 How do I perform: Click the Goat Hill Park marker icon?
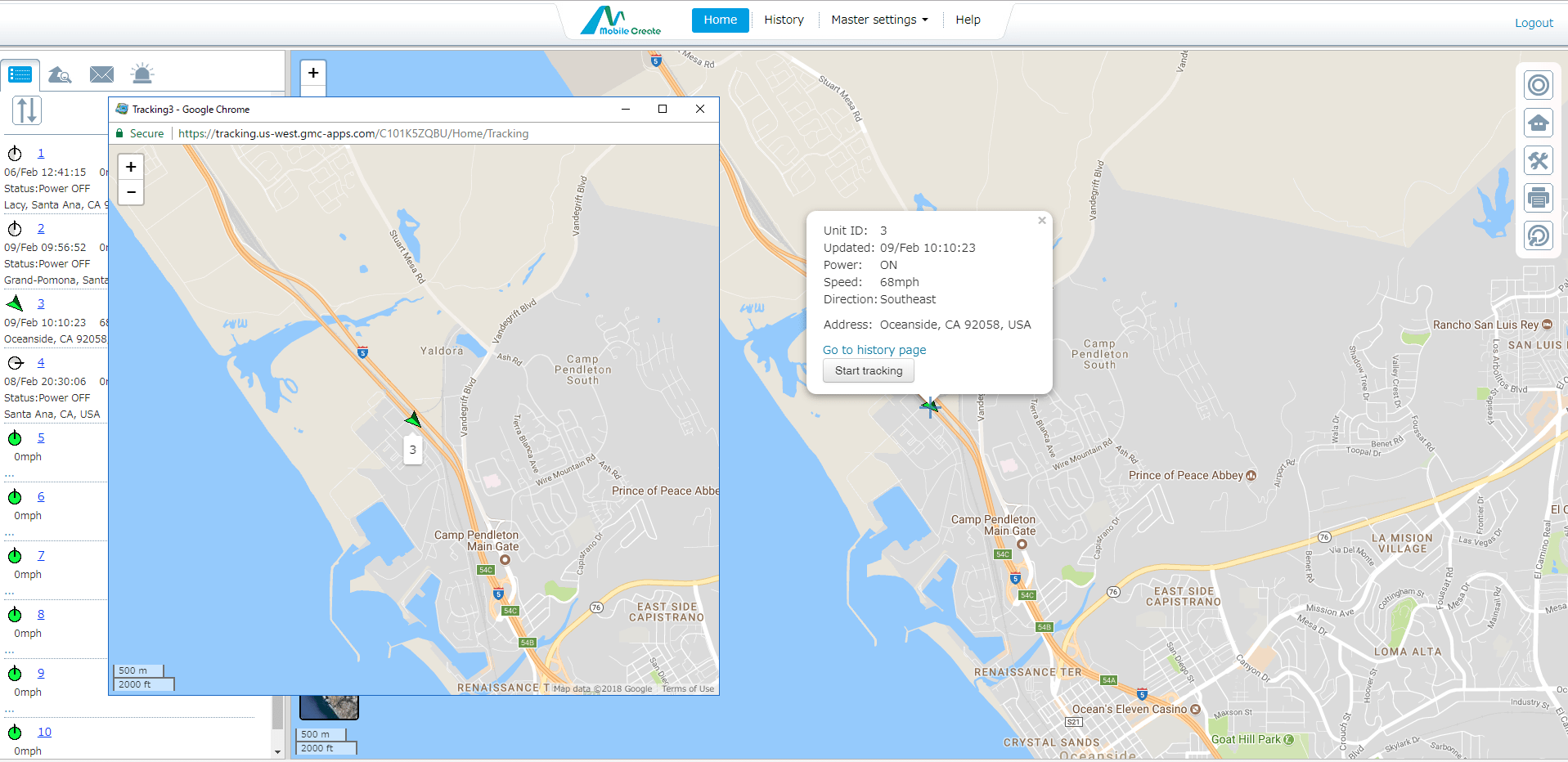pyautogui.click(x=1289, y=740)
